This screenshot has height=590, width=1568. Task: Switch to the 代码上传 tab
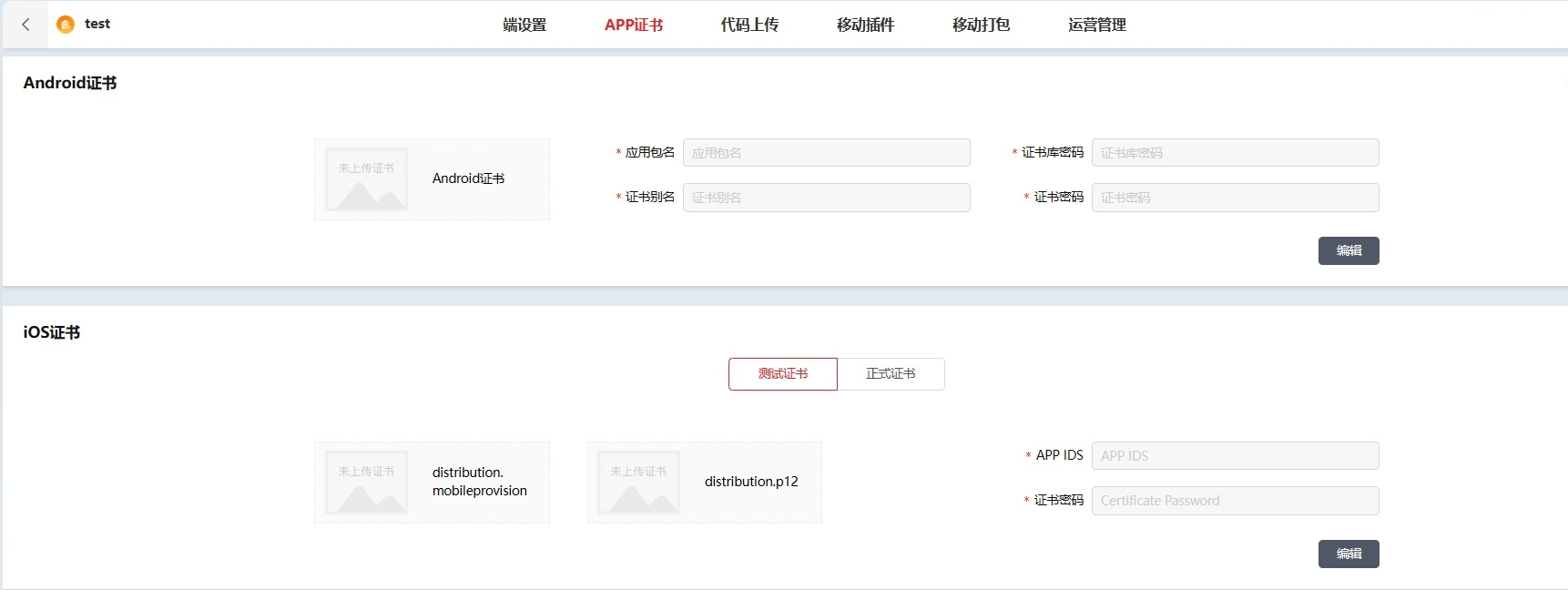tap(749, 25)
